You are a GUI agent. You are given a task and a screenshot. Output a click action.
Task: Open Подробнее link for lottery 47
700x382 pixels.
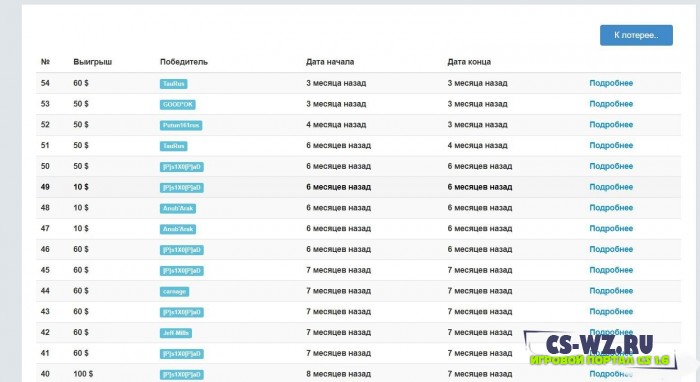(x=611, y=228)
